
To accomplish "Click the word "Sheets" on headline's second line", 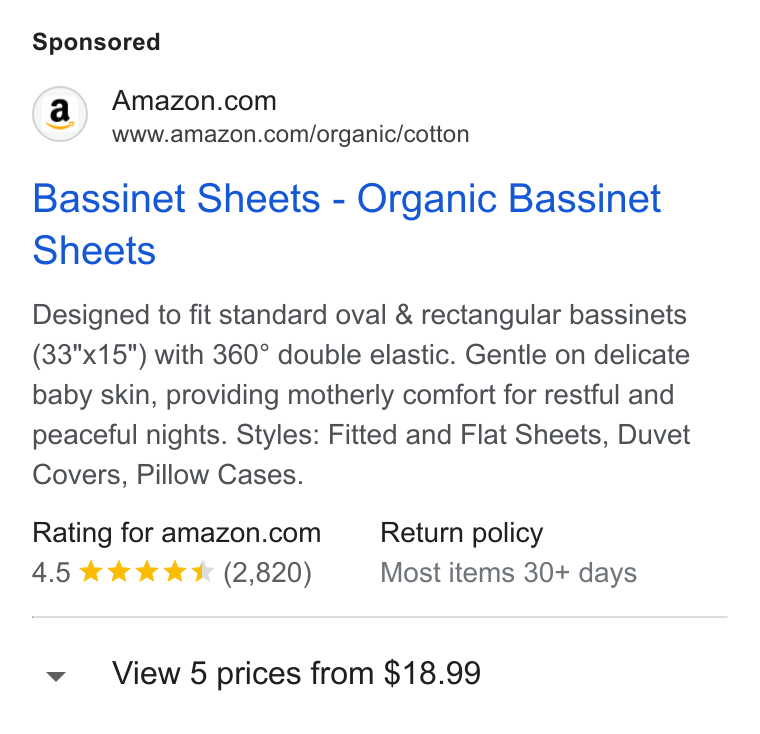I will 94,250.
